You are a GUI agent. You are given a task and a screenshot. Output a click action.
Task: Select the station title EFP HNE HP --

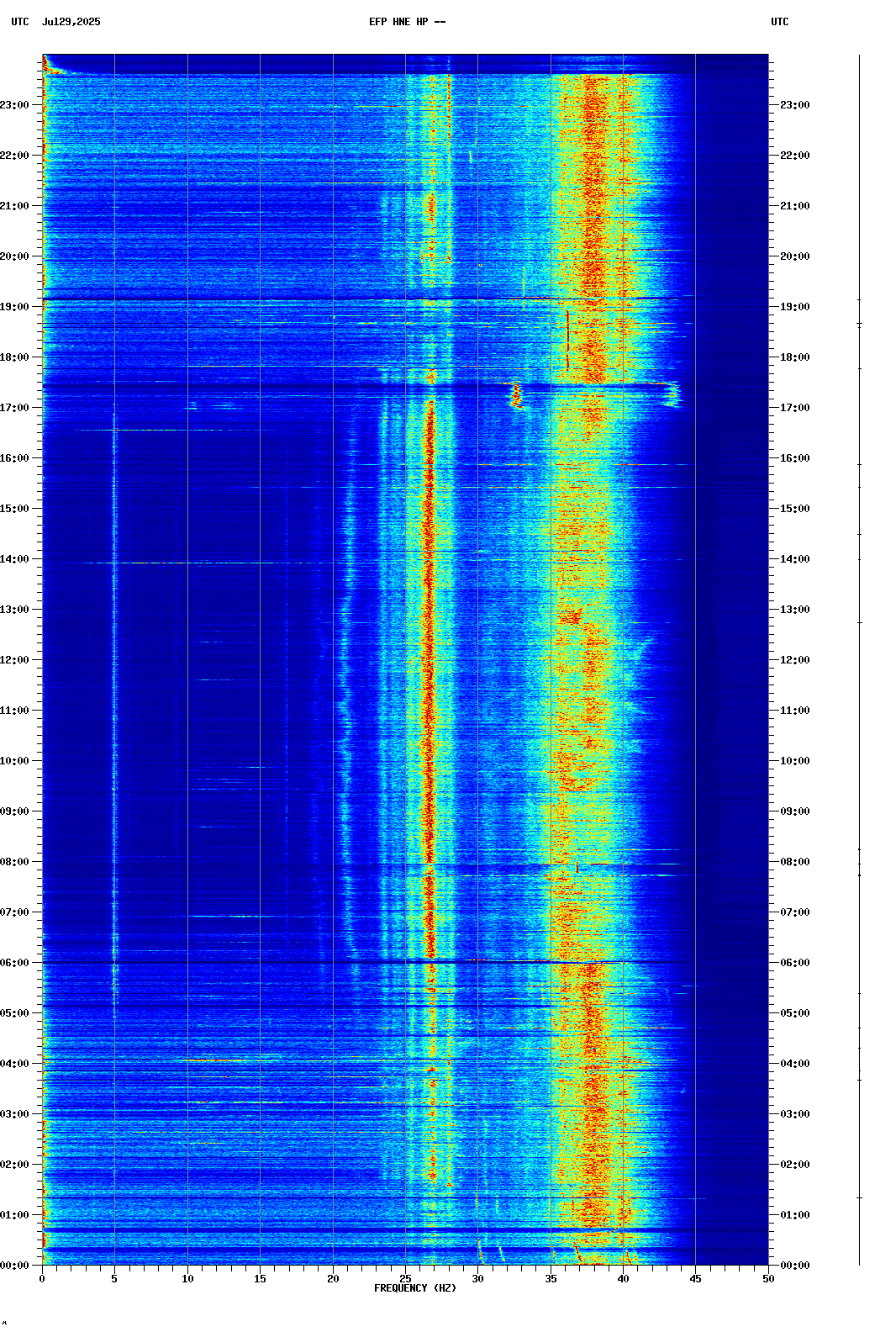pos(408,22)
